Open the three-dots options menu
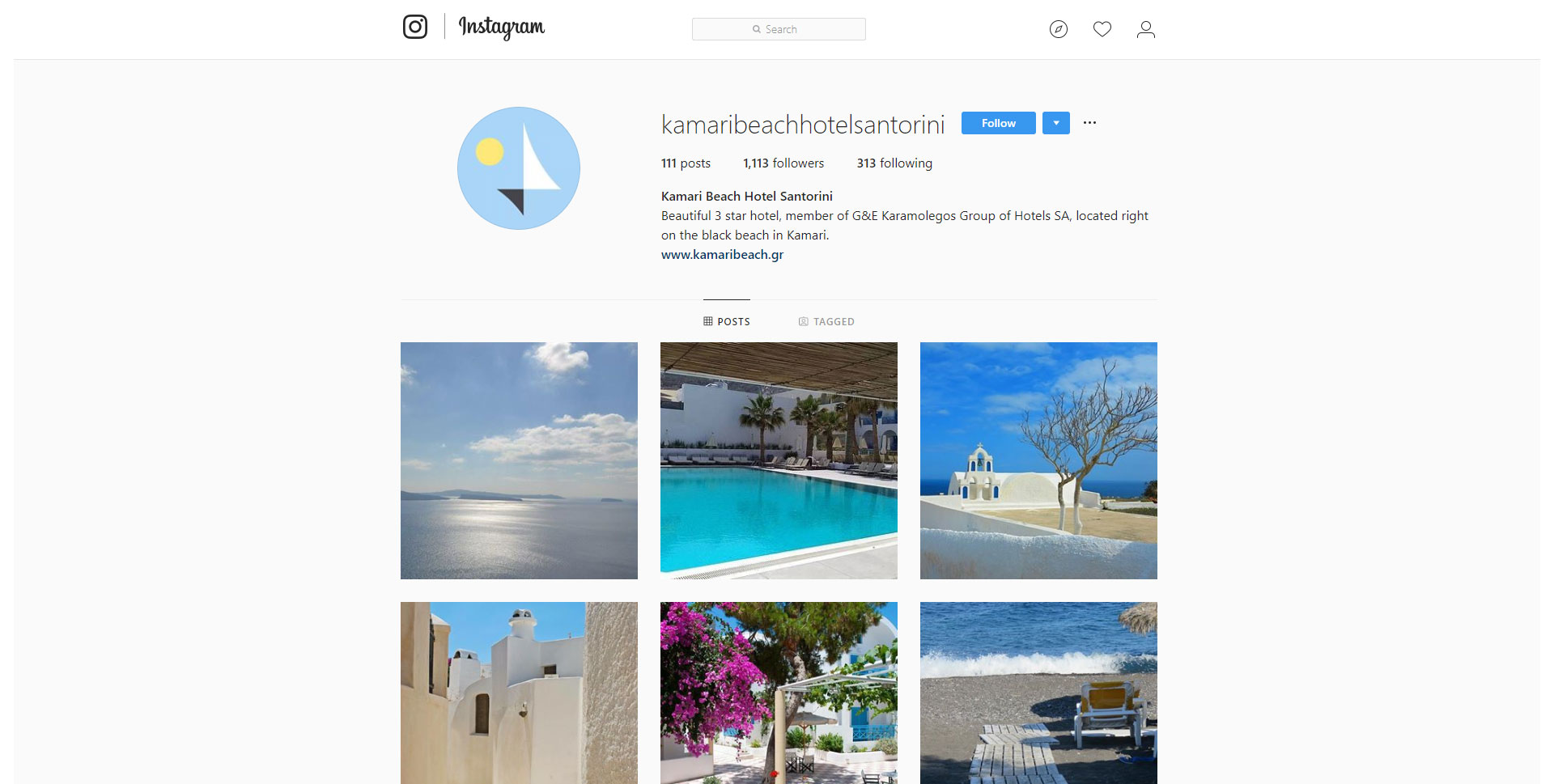This screenshot has width=1554, height=784. [x=1090, y=123]
